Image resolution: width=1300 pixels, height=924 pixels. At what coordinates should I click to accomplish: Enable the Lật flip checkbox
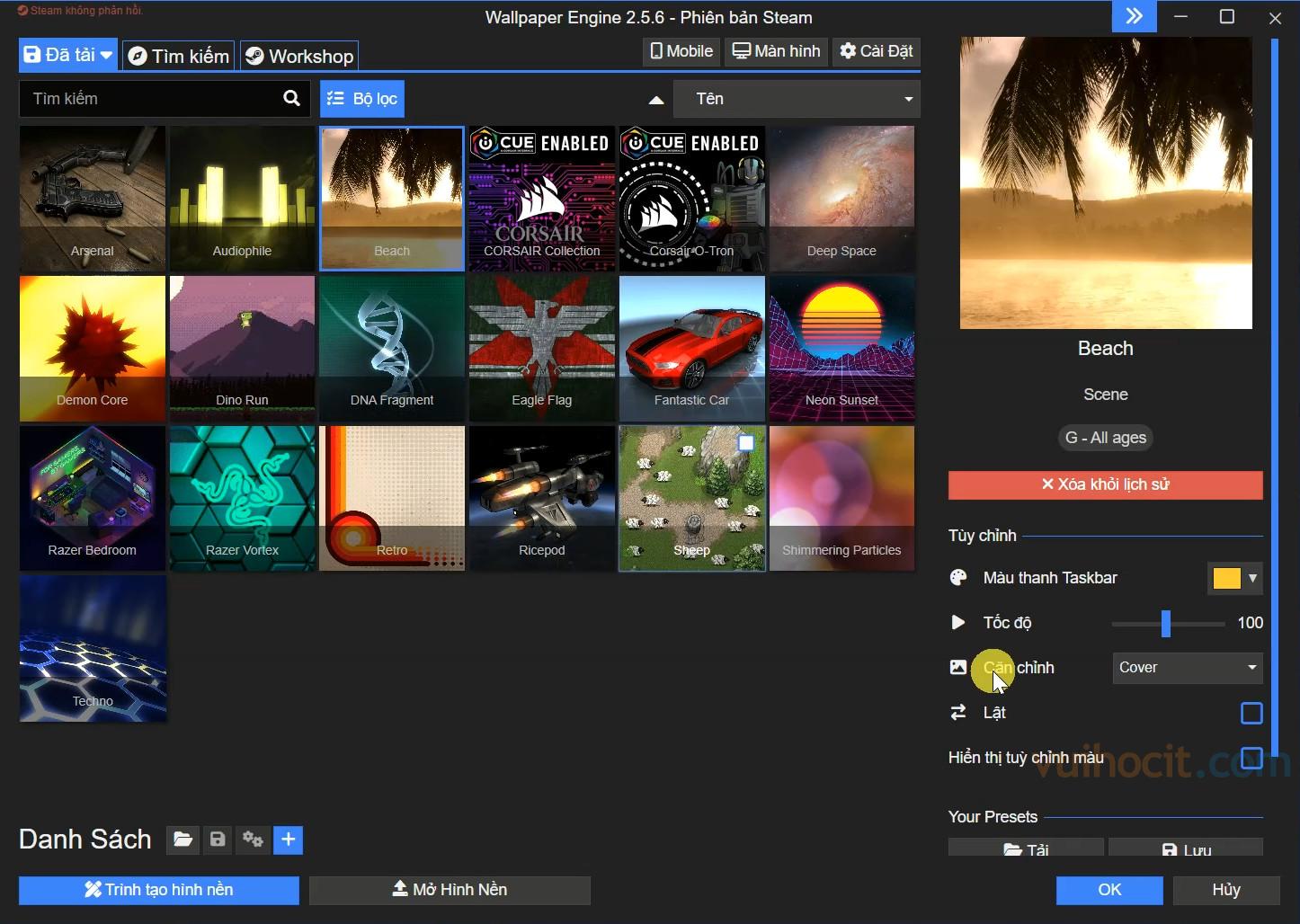1251,713
